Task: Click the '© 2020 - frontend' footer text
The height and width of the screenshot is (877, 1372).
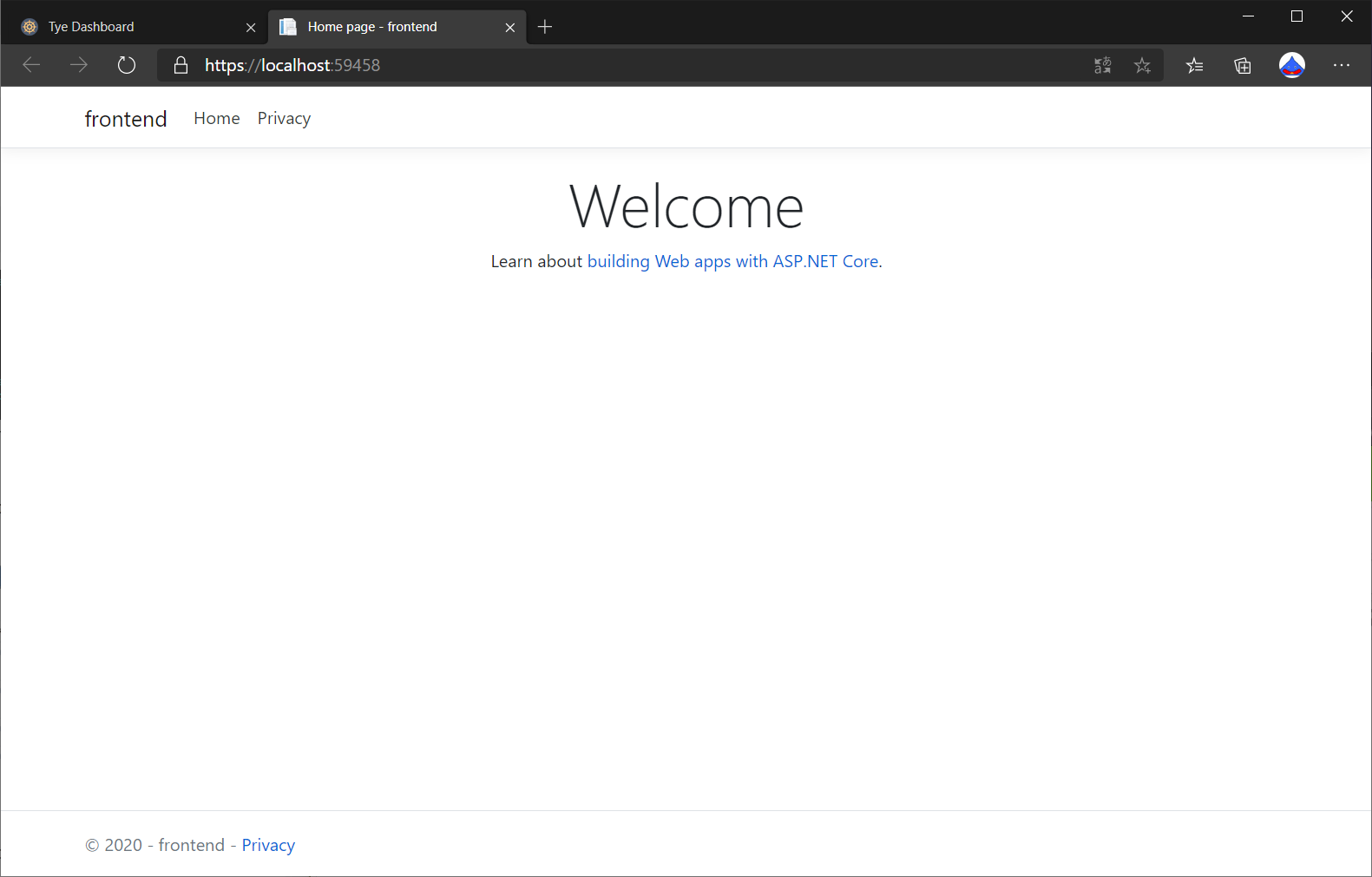Action: [x=154, y=845]
